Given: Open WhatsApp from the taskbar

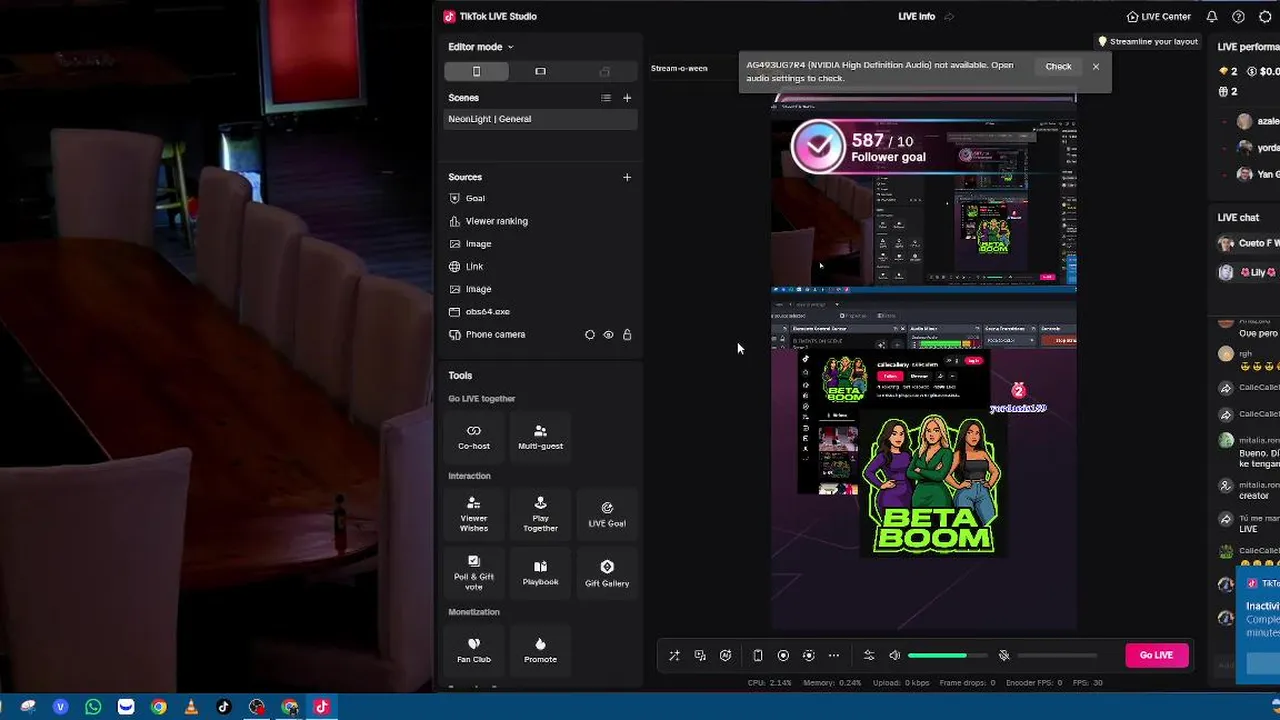Looking at the screenshot, I should coord(93,707).
